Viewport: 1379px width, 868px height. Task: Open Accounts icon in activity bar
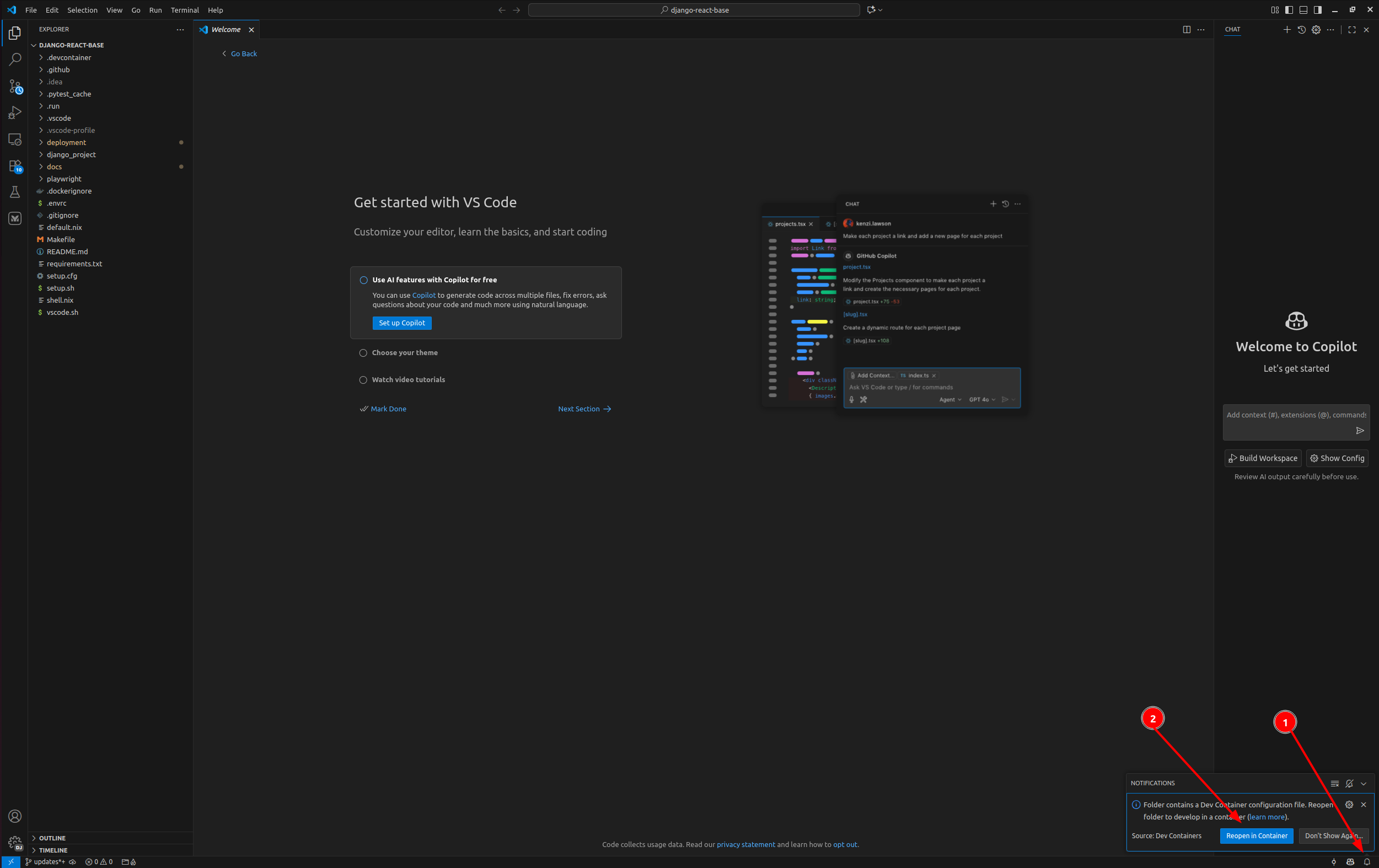15,816
